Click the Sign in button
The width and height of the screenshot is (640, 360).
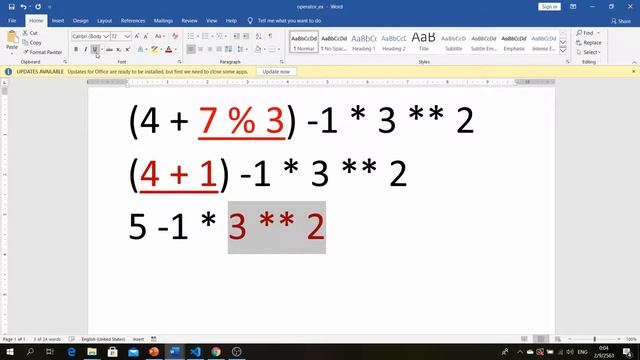pos(549,7)
